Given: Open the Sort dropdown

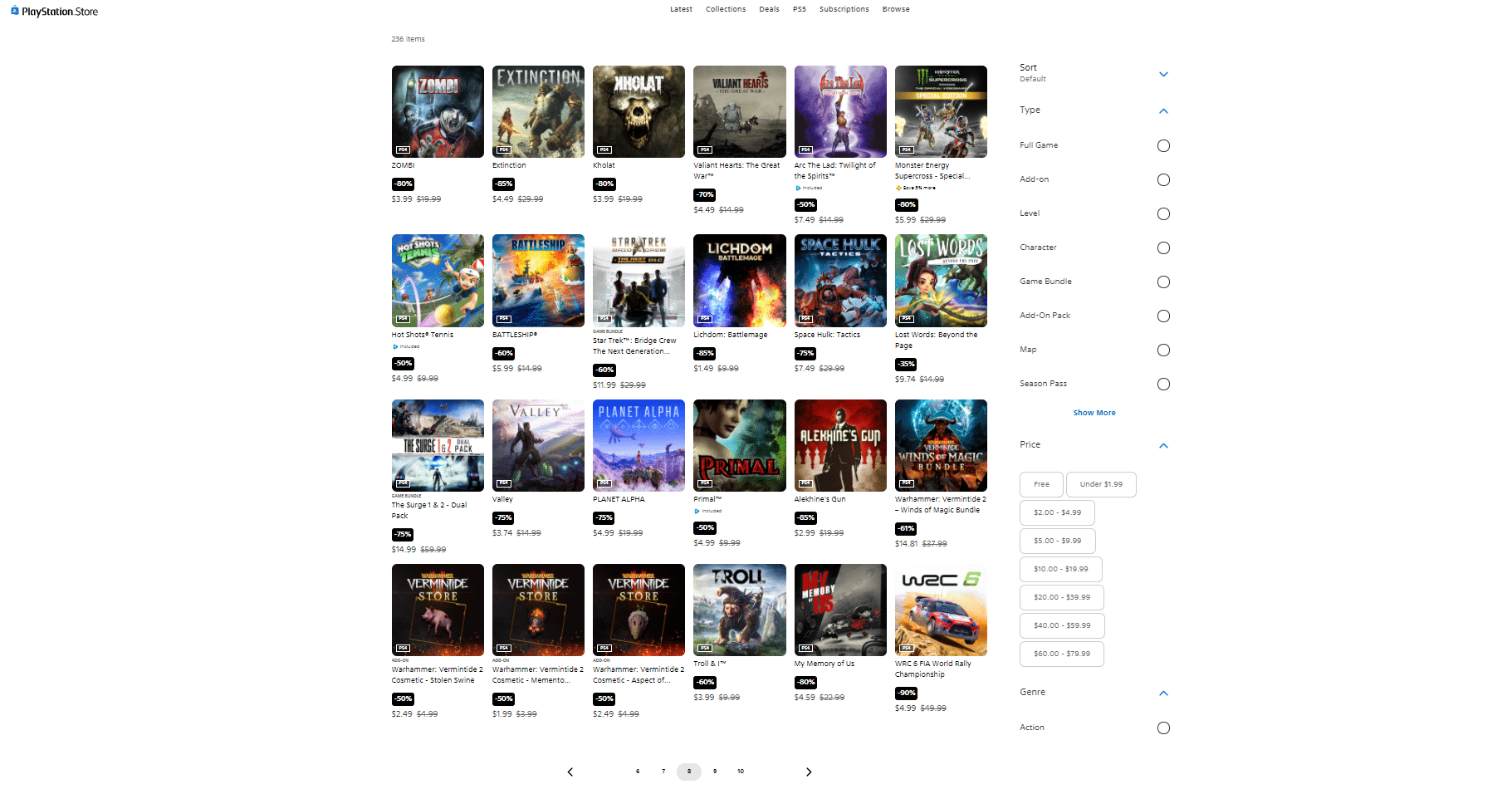Looking at the screenshot, I should [1163, 74].
